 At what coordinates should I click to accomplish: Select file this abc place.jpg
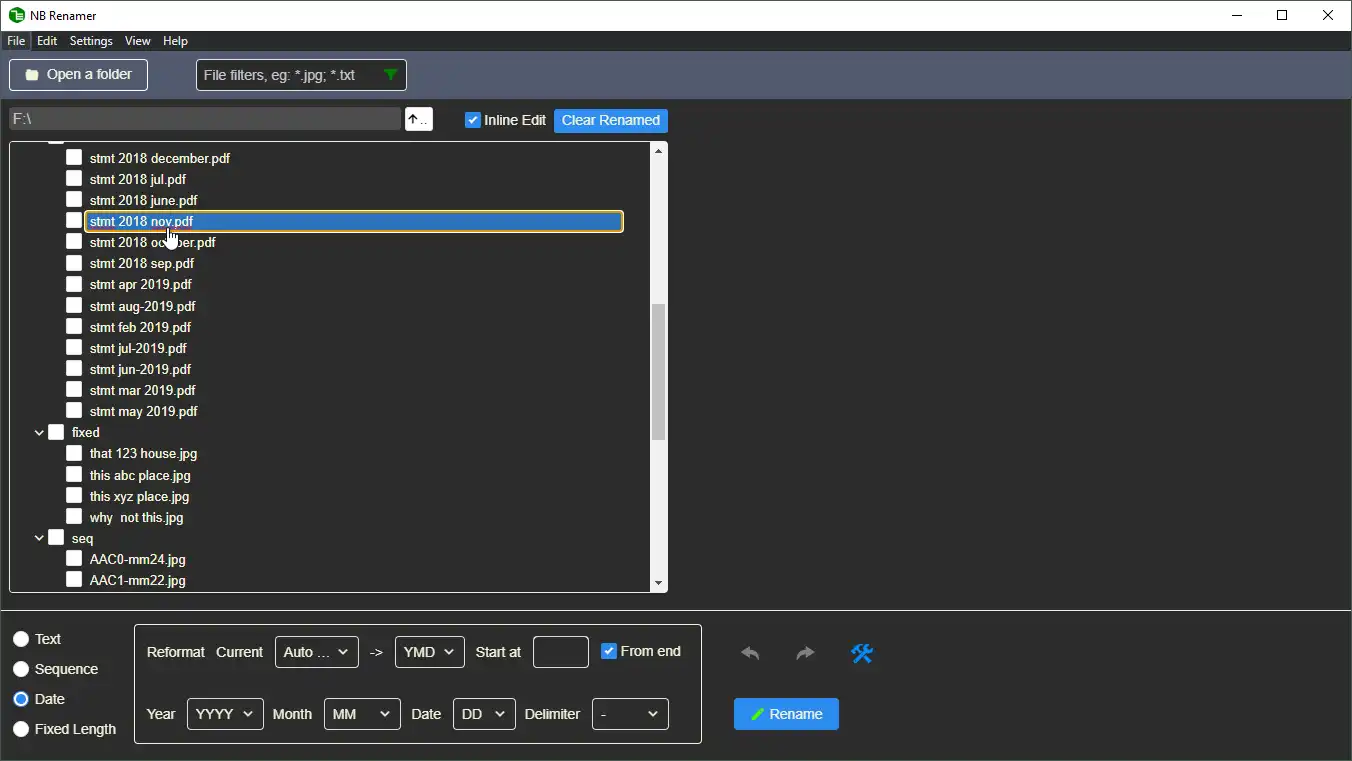pos(140,475)
